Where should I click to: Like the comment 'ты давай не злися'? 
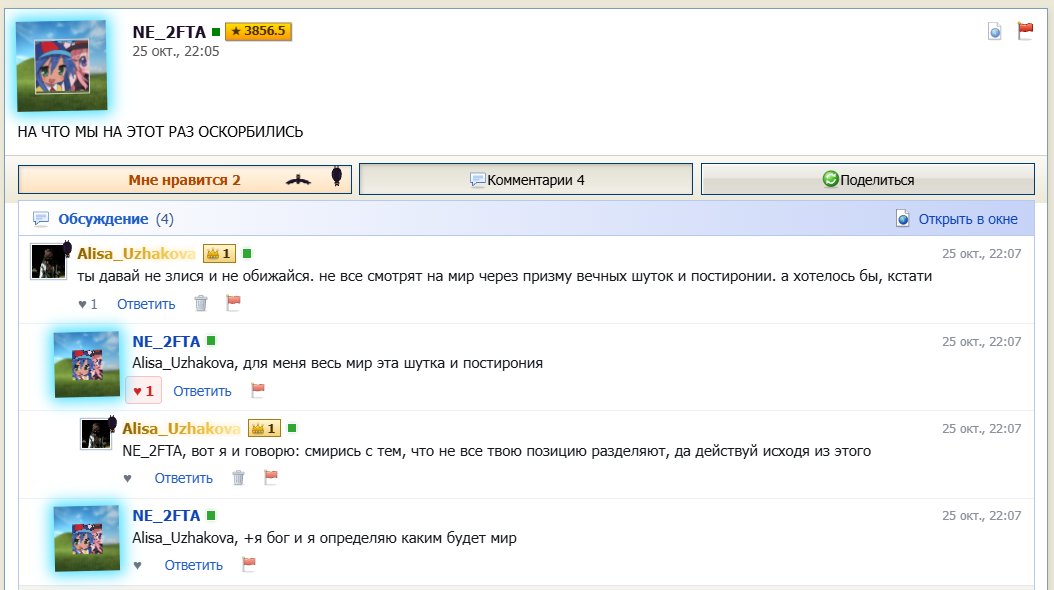87,304
